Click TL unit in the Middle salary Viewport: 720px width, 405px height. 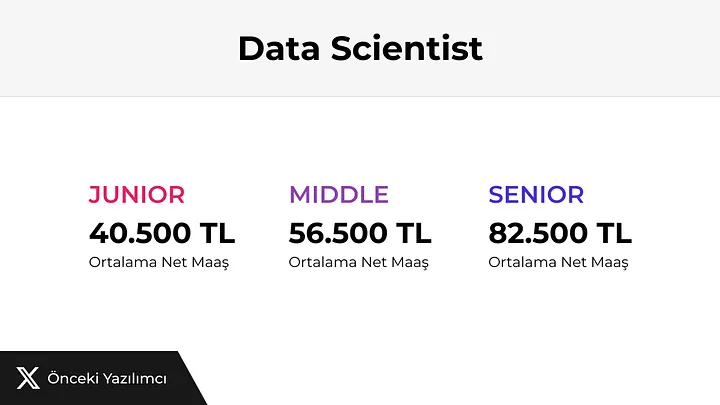point(414,233)
